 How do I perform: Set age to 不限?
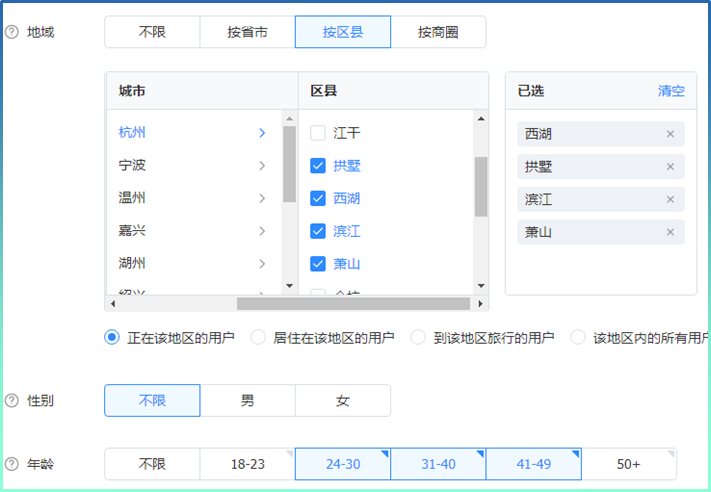point(152,464)
